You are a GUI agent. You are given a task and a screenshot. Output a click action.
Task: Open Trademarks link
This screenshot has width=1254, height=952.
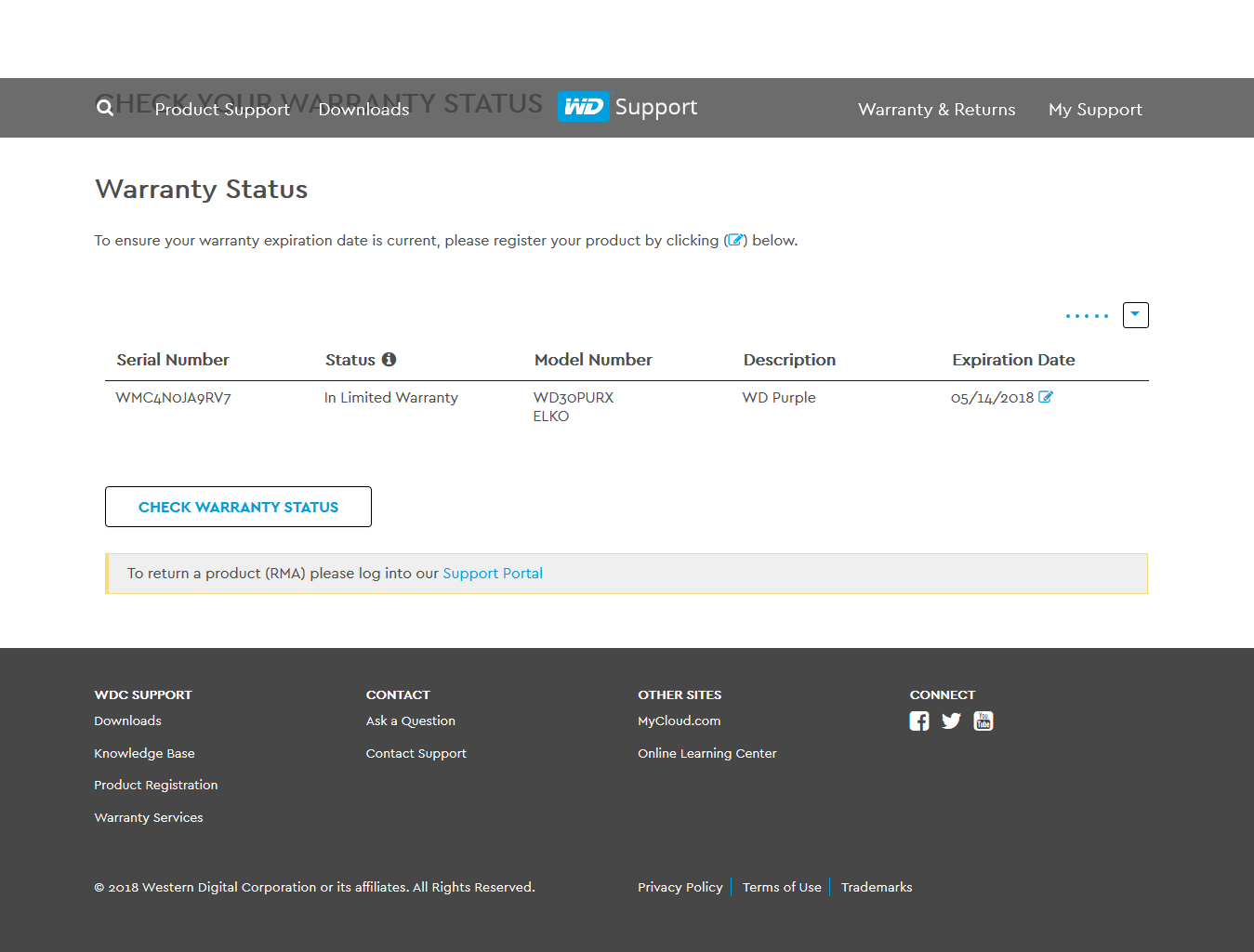point(877,887)
